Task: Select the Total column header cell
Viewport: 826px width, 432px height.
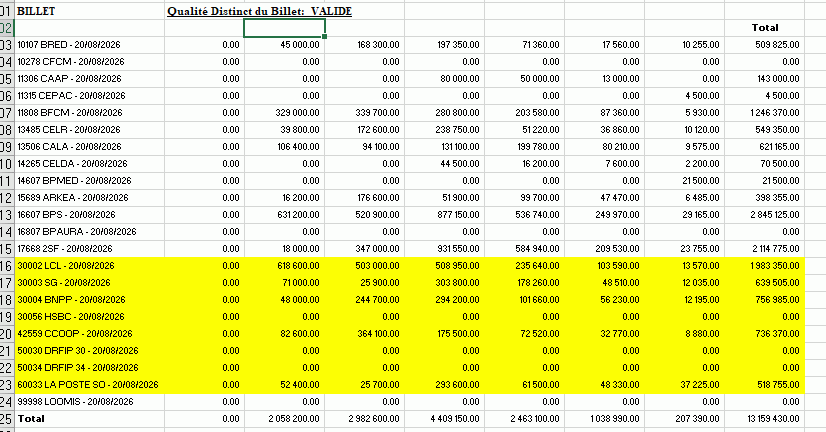Action: point(765,28)
